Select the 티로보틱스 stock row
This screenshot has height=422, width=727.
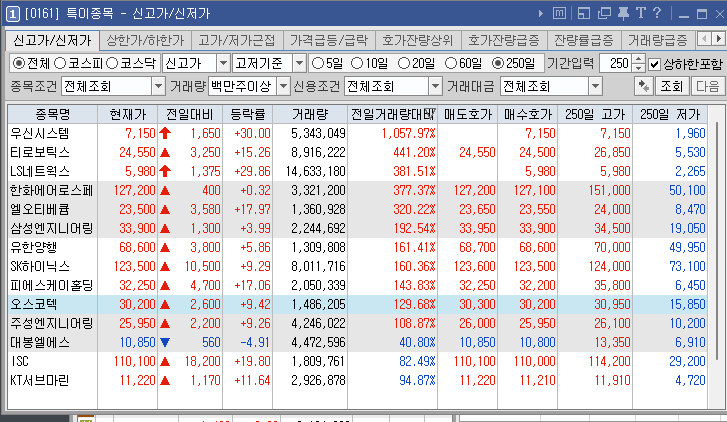(x=357, y=153)
